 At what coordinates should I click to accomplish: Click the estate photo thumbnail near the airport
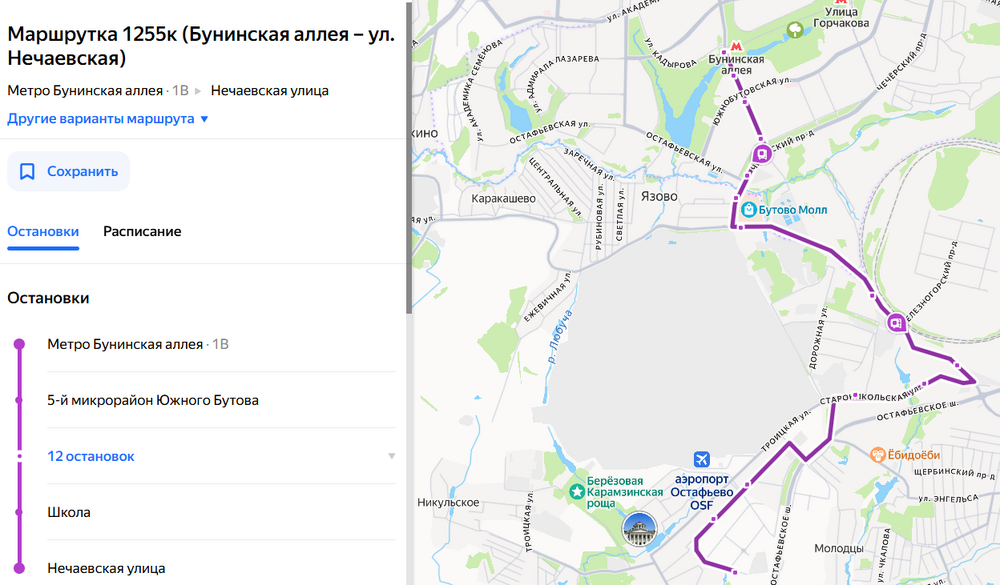(x=640, y=529)
